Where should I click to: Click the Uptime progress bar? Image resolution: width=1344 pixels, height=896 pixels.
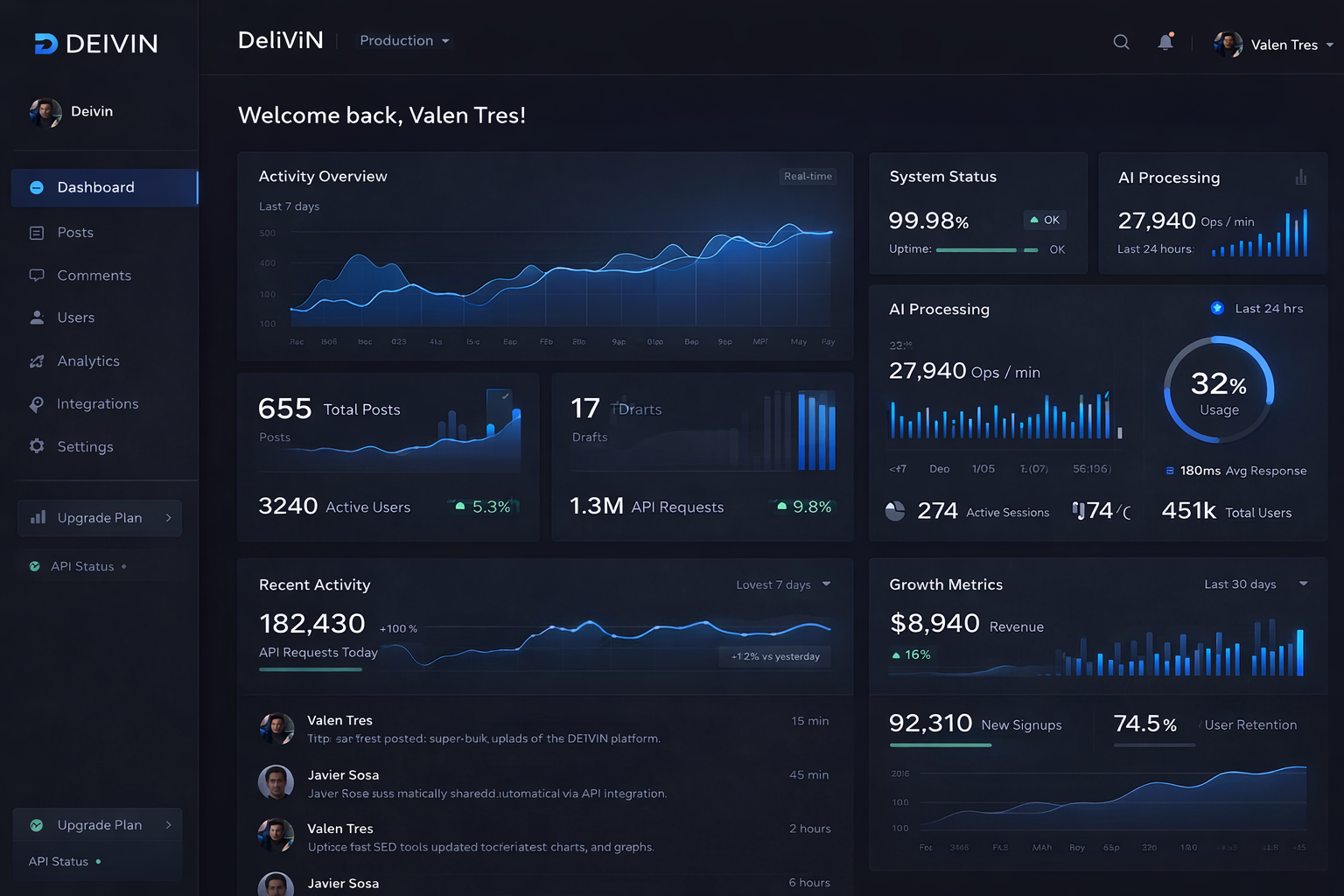pyautogui.click(x=976, y=250)
